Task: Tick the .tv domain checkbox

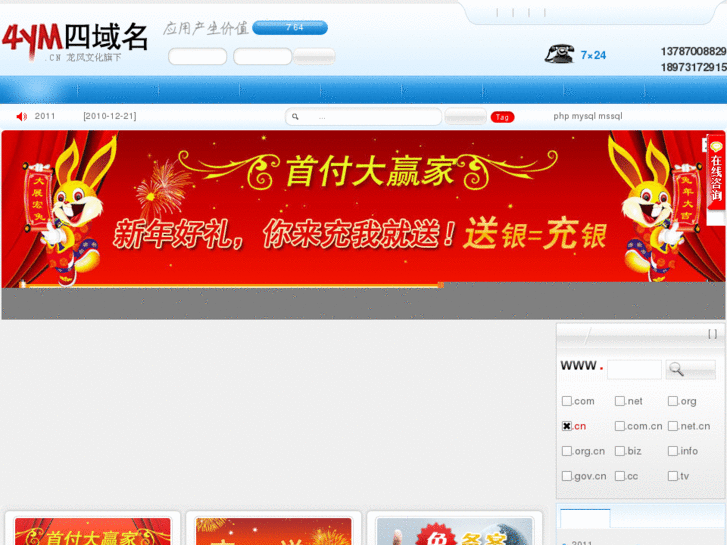Action: pyautogui.click(x=672, y=476)
